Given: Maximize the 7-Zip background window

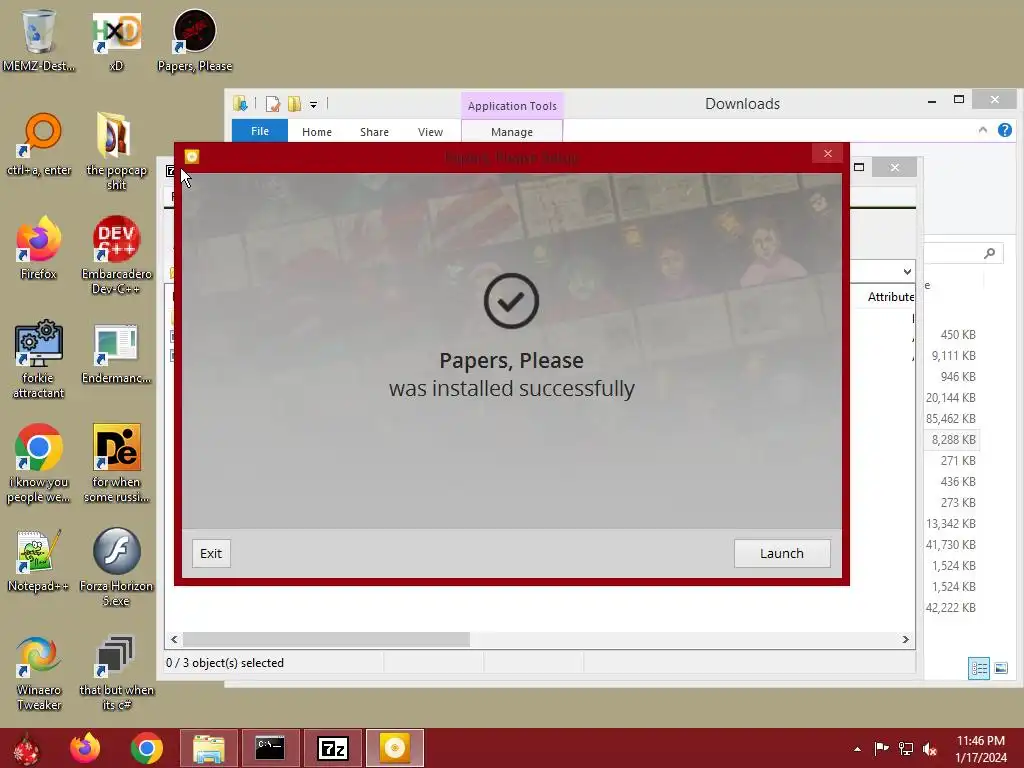Looking at the screenshot, I should pyautogui.click(x=859, y=167).
